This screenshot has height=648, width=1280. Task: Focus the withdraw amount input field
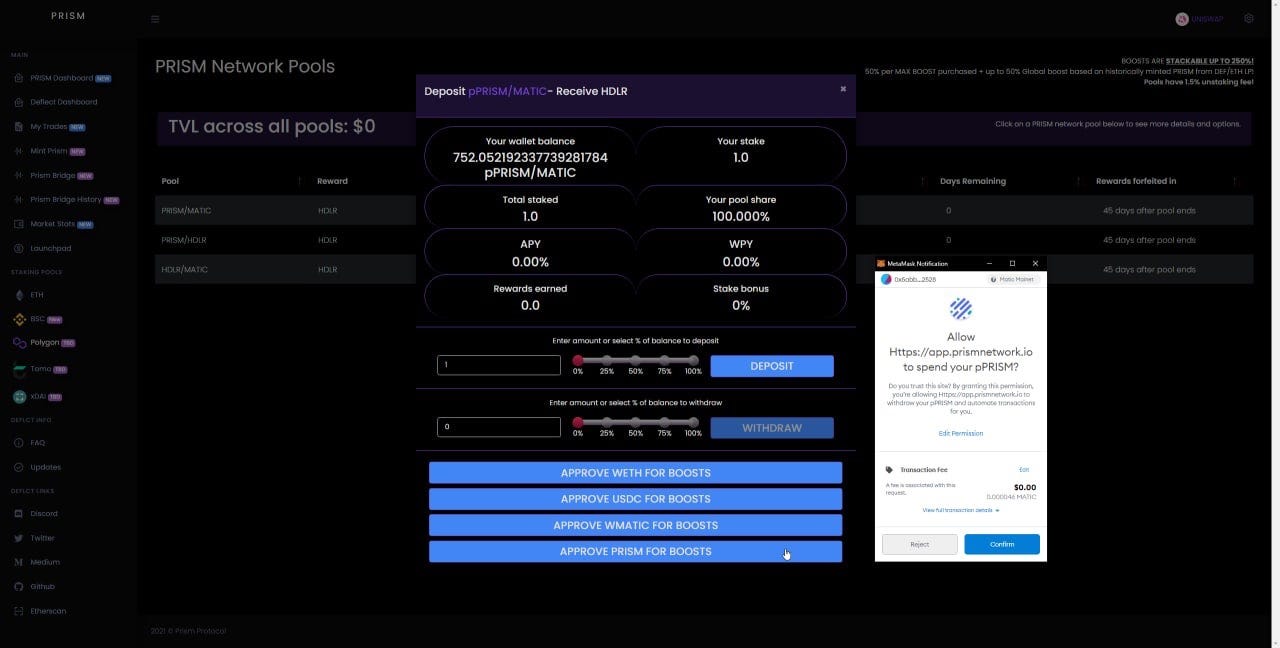[x=499, y=427]
